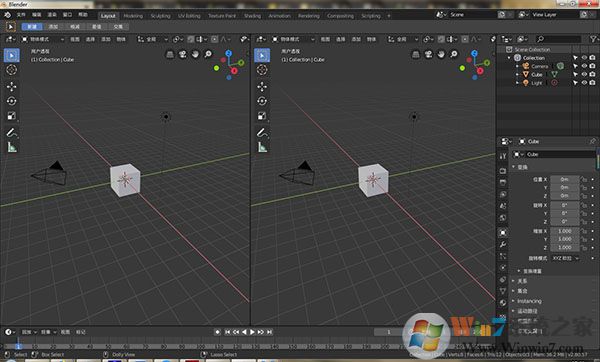The width and height of the screenshot is (600, 362).
Task: Open the Object Data mesh properties tab
Action: 503,291
